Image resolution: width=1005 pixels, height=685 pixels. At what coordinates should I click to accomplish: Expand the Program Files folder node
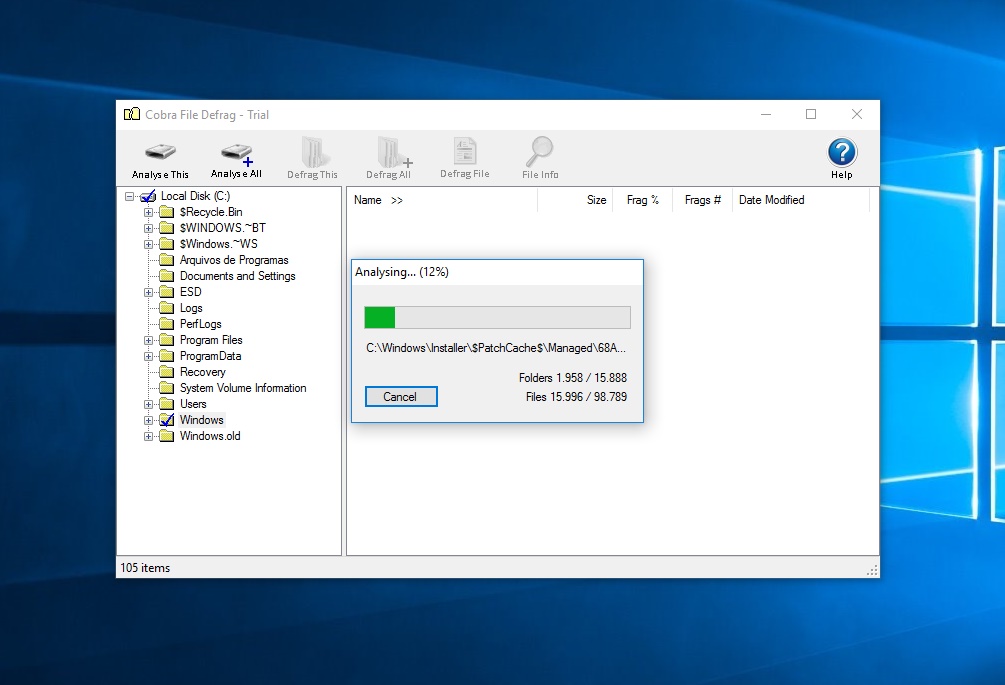pos(149,340)
